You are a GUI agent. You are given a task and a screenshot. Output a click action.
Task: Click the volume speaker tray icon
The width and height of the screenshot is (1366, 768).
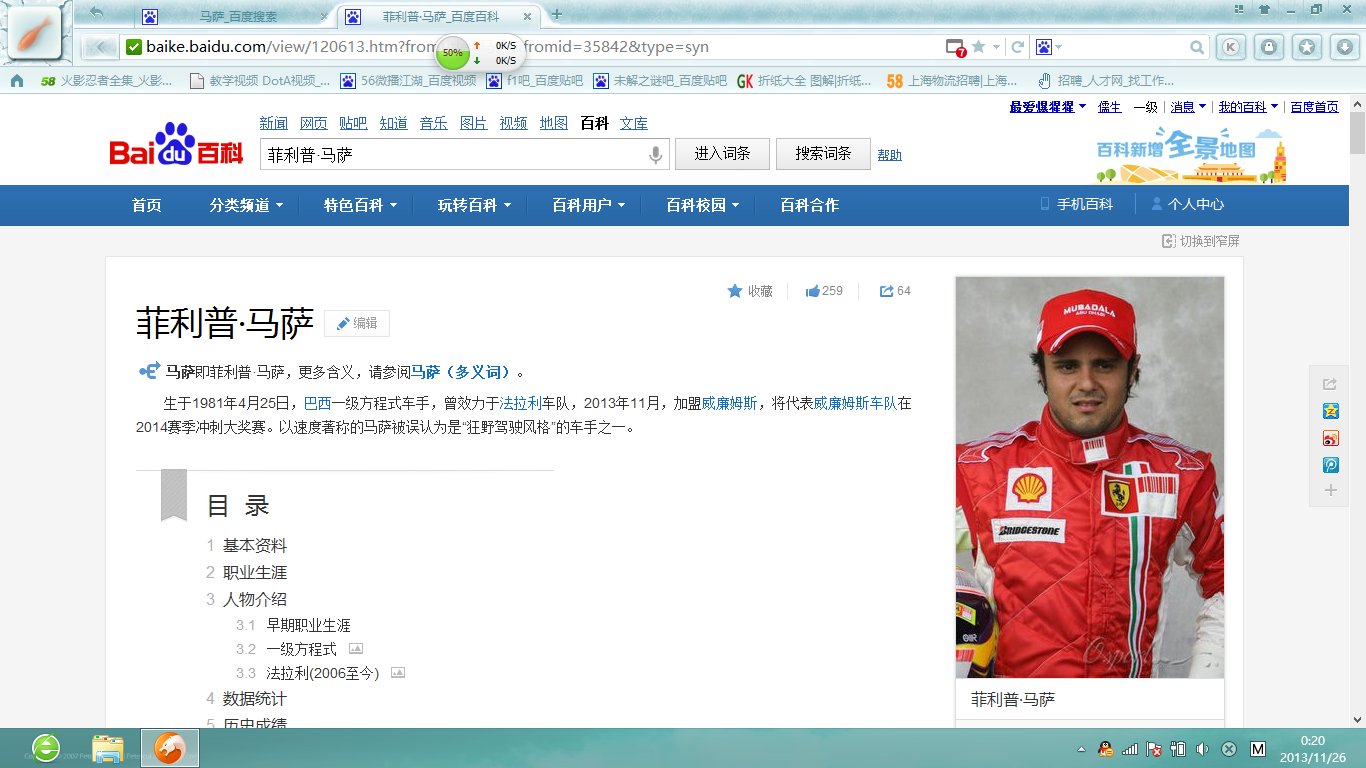1202,749
